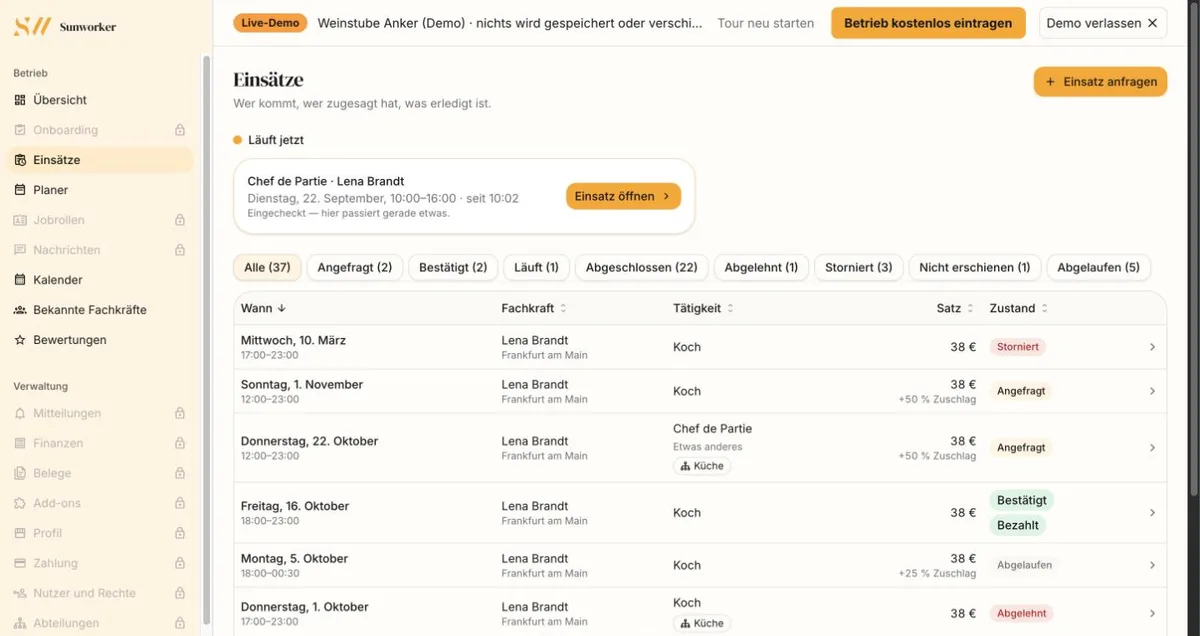
Task: Click lock icon beside Finanzen
Action: pyautogui.click(x=180, y=443)
